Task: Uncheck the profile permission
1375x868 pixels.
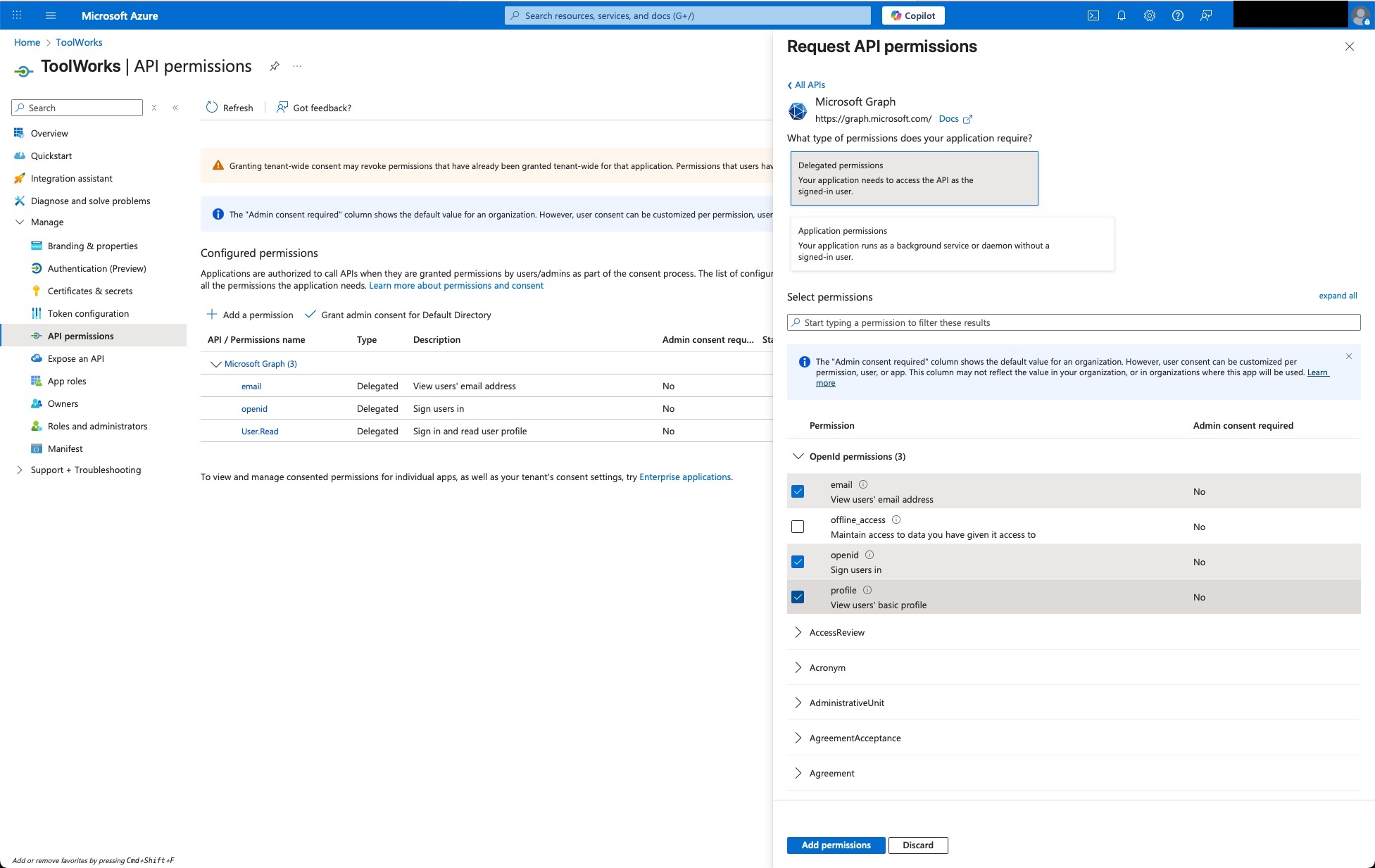Action: click(x=798, y=597)
